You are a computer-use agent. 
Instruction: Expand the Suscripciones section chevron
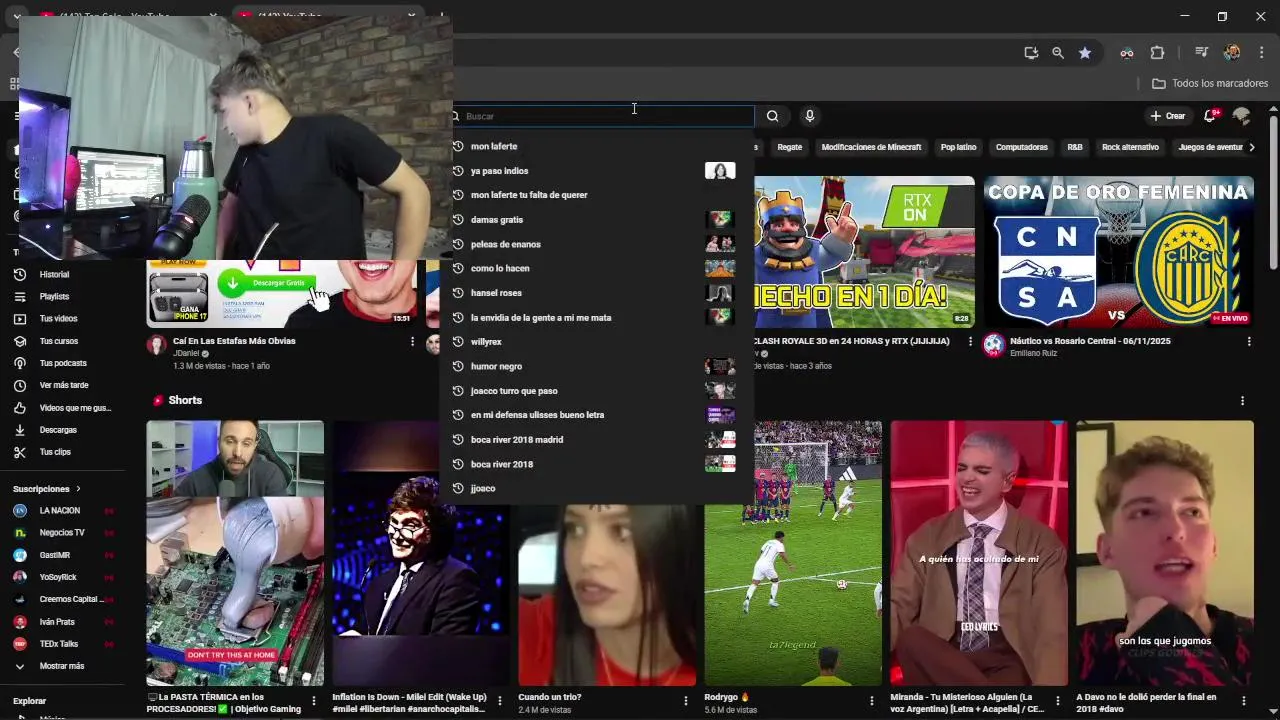78,489
